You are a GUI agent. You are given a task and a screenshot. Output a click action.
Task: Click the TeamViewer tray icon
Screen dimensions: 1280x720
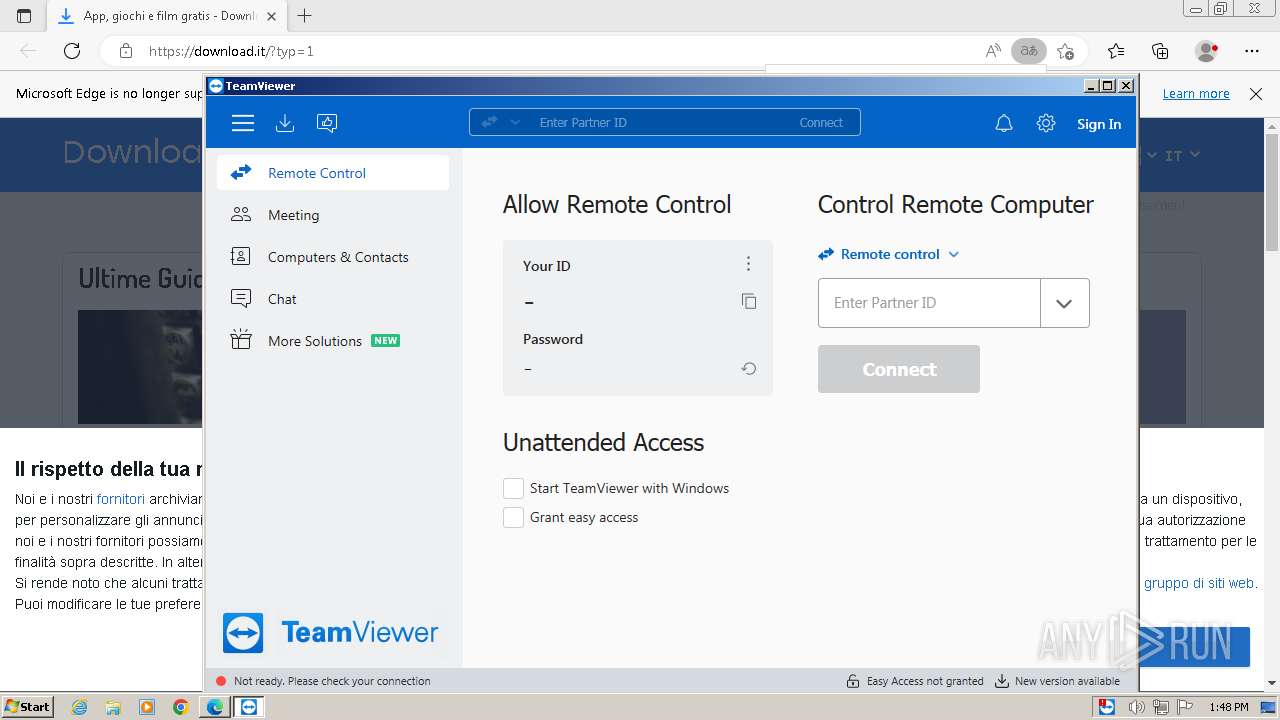[x=1106, y=707]
